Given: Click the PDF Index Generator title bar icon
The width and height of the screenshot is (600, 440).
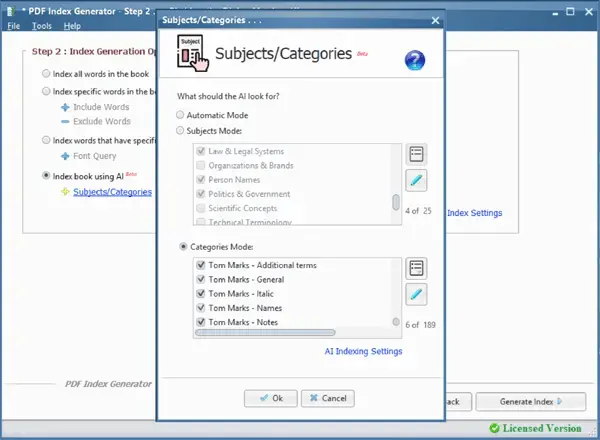Looking at the screenshot, I should [10, 11].
